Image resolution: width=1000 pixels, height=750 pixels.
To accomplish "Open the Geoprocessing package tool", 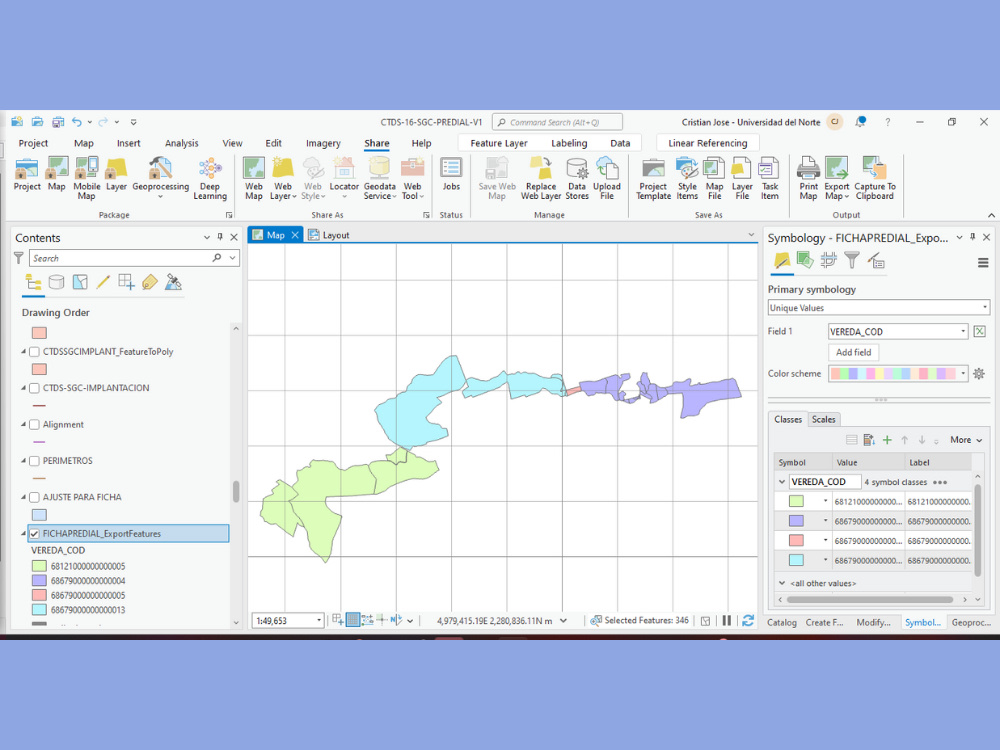I will coord(161,179).
